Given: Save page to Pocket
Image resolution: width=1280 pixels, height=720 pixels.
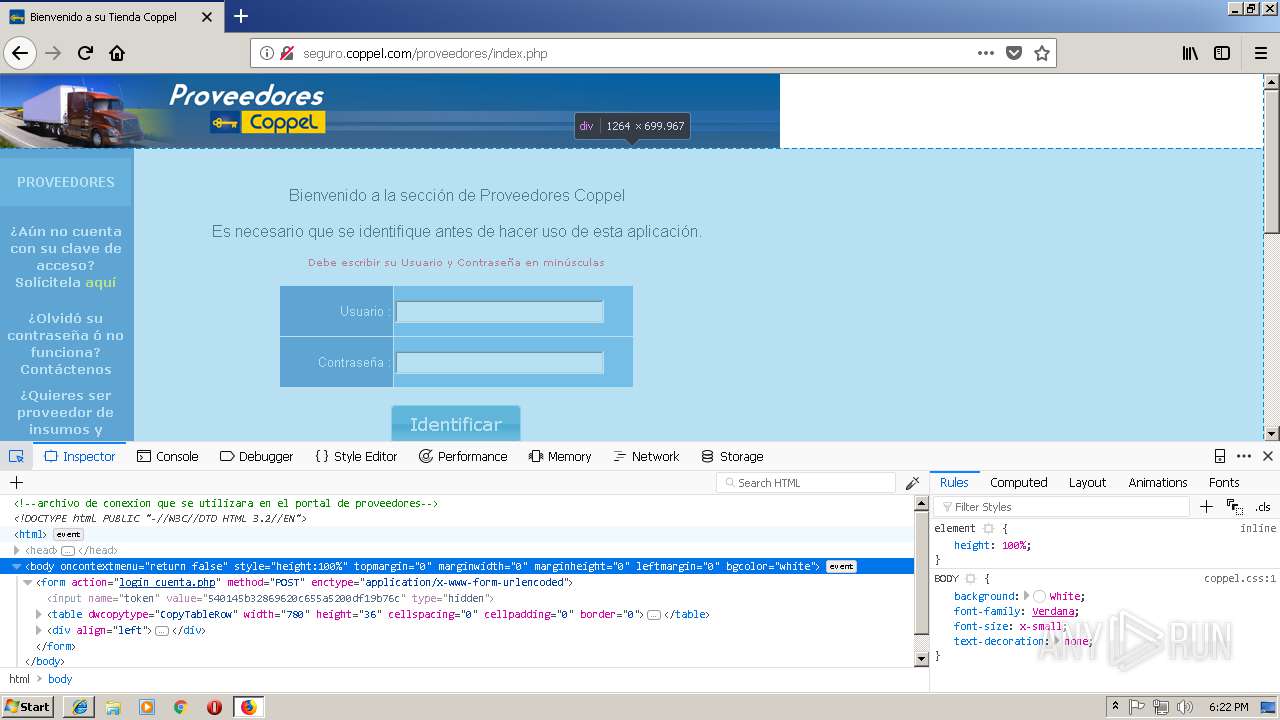Looking at the screenshot, I should click(x=1014, y=53).
